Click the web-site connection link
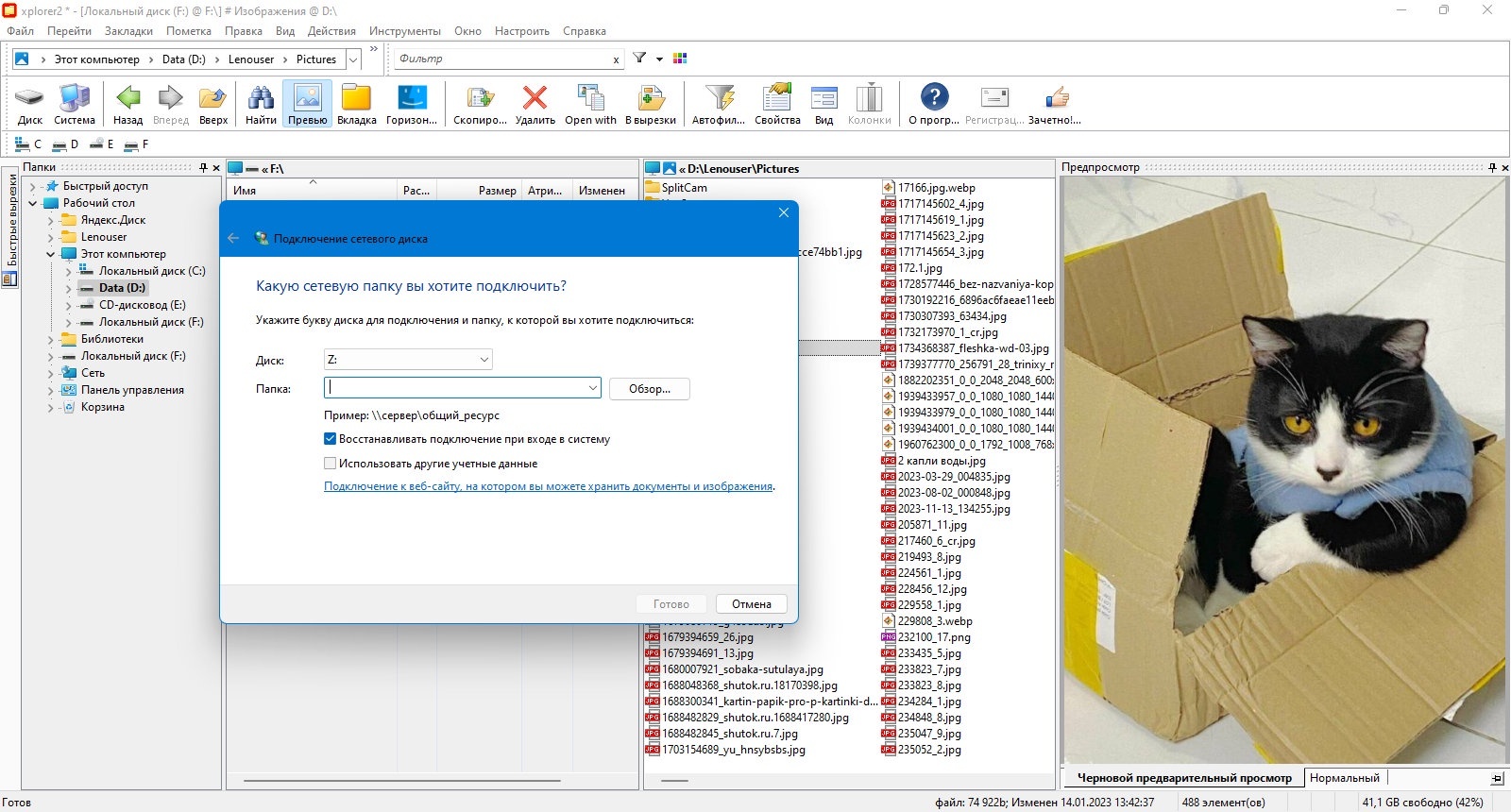Viewport: 1511px width, 812px height. (548, 486)
